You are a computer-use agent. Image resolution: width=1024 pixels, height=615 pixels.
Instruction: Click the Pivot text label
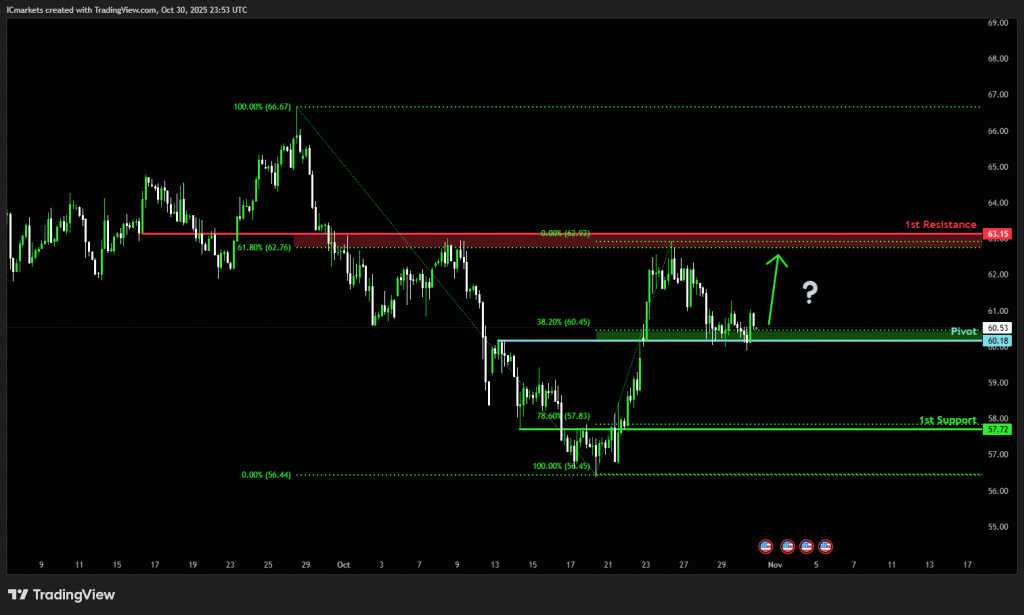963,330
